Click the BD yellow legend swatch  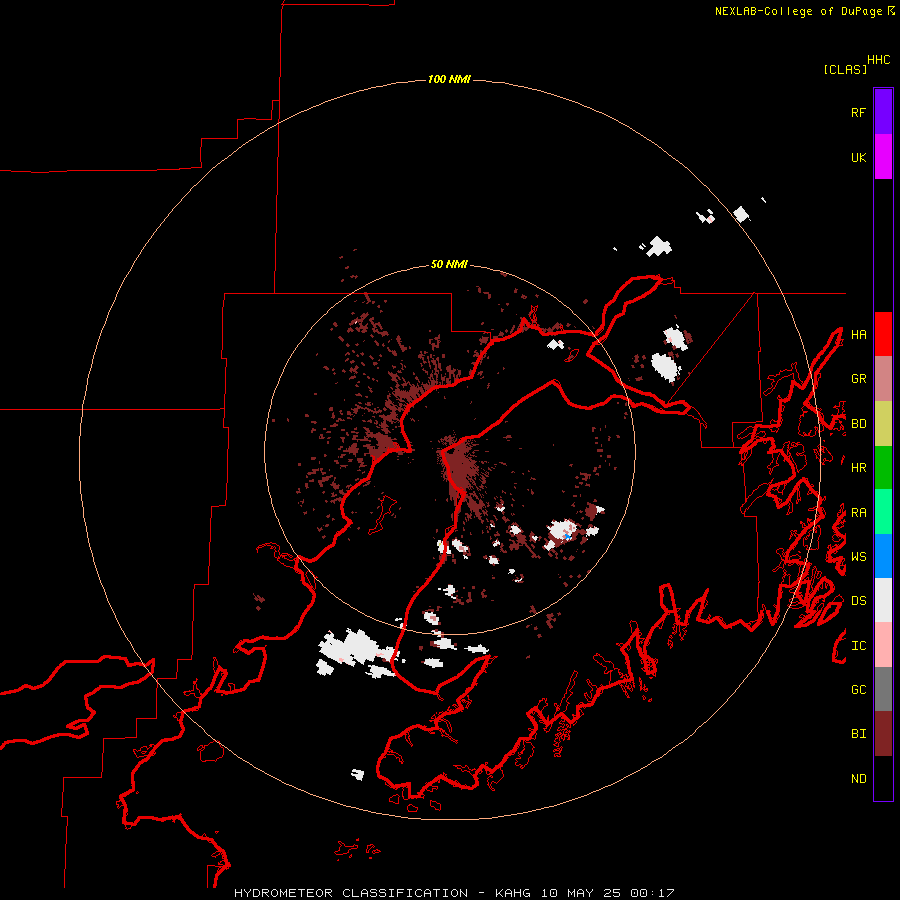(x=883, y=423)
